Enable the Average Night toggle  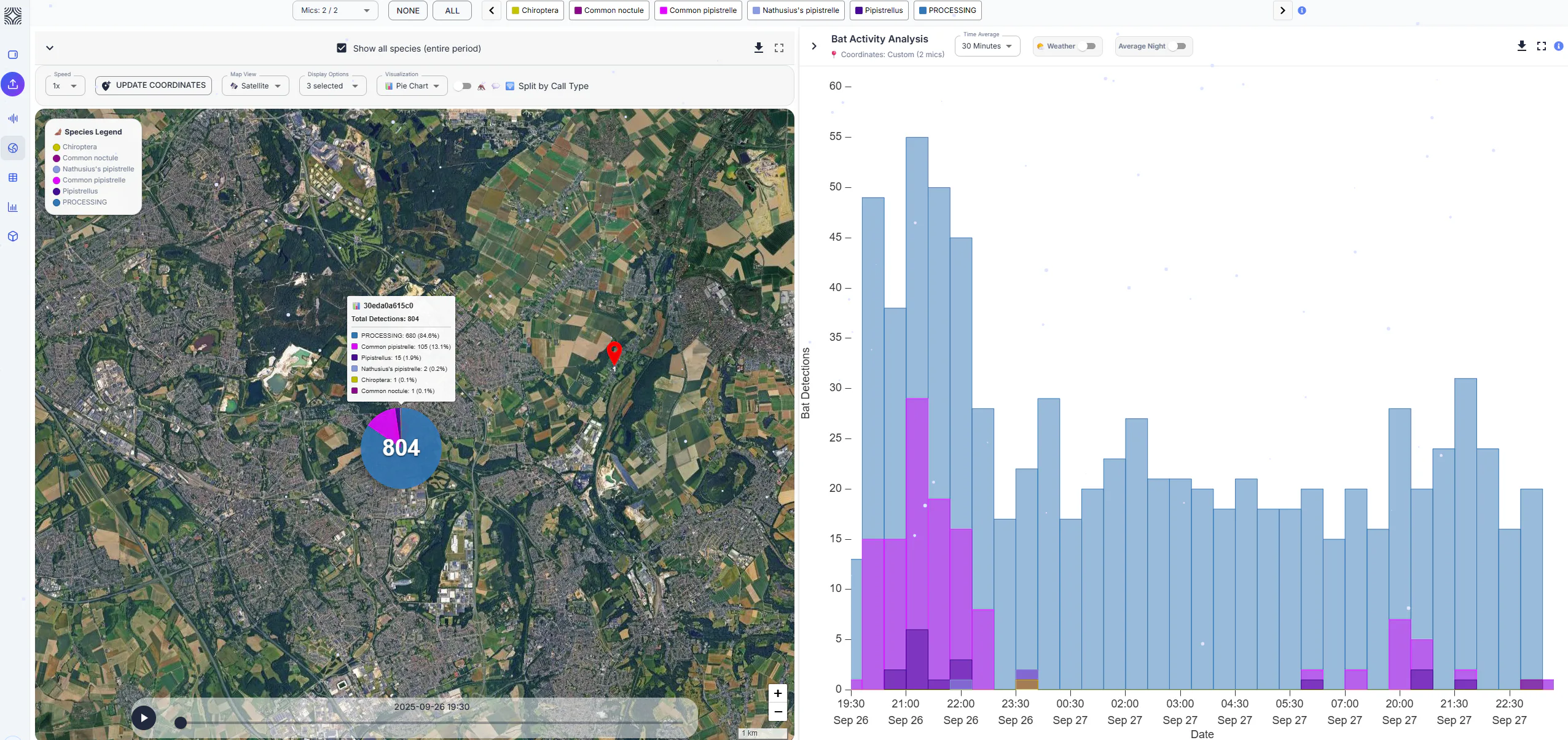pos(1178,46)
